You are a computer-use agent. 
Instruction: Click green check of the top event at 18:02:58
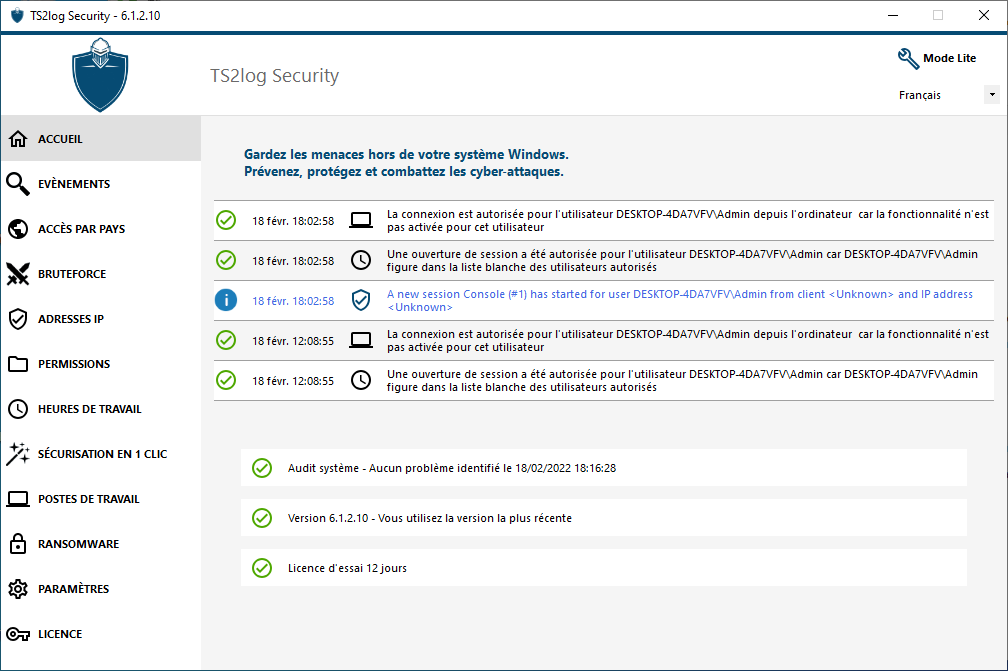(226, 220)
